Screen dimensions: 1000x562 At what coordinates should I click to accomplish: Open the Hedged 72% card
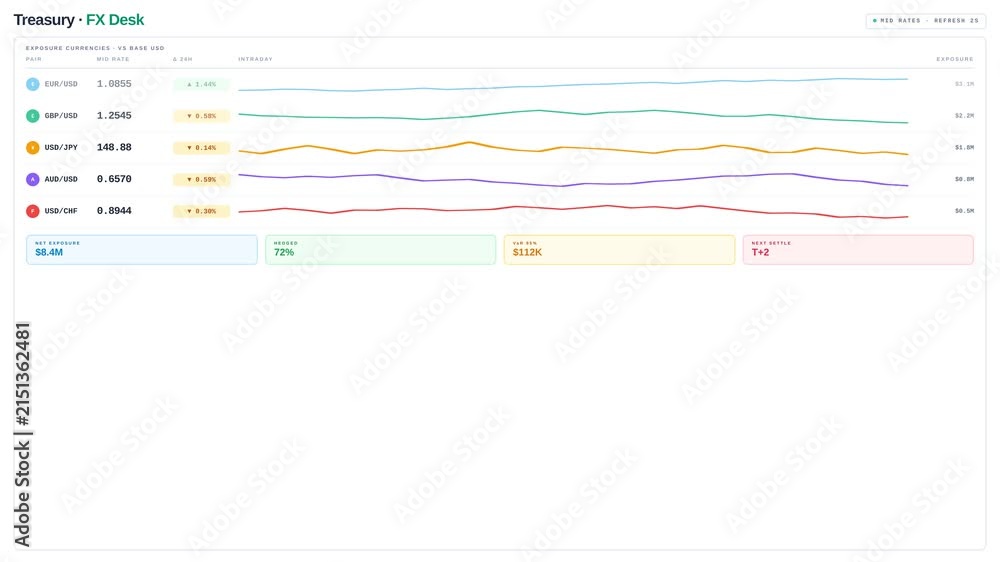[x=380, y=249]
